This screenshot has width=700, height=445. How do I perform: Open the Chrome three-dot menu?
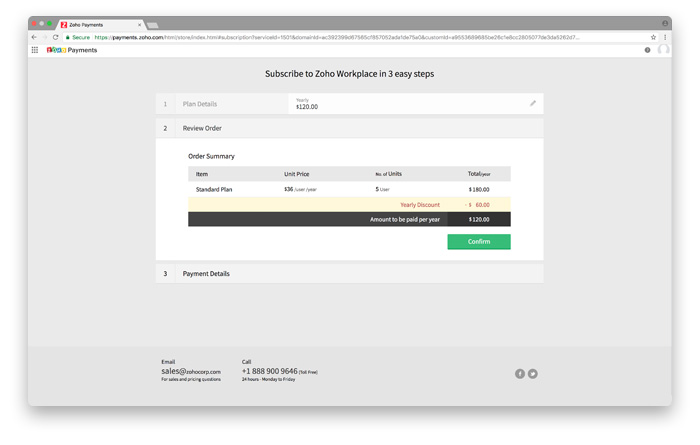click(x=665, y=37)
